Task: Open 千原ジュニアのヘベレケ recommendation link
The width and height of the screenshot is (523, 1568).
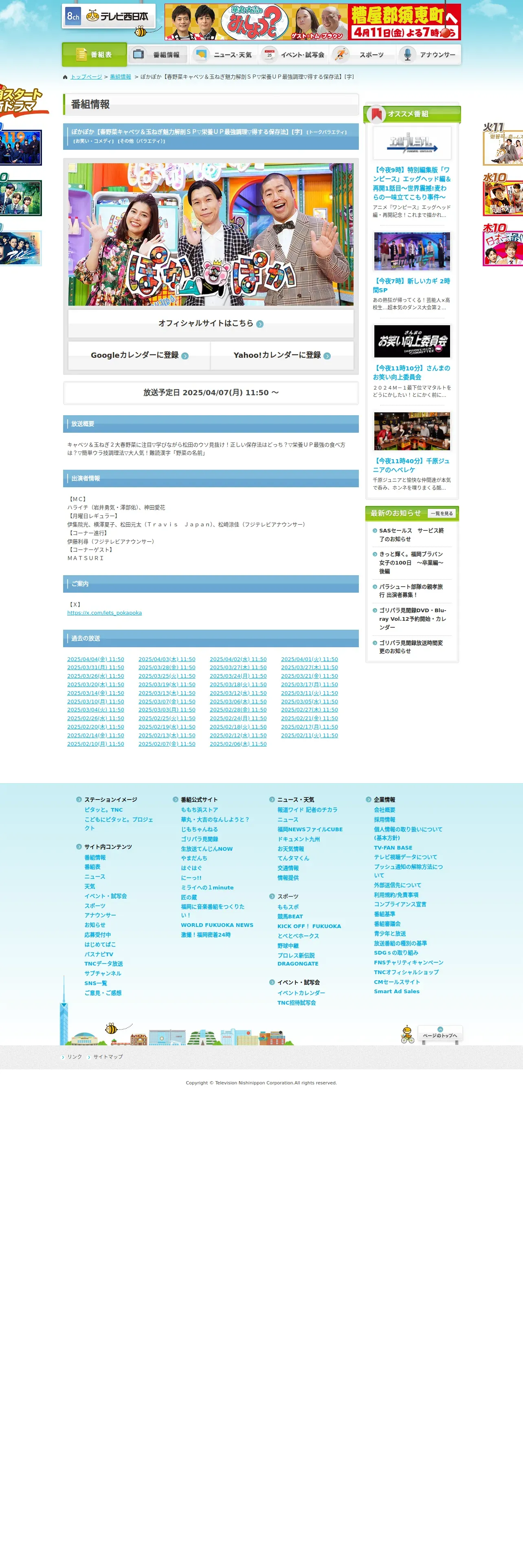Action: pyautogui.click(x=411, y=466)
